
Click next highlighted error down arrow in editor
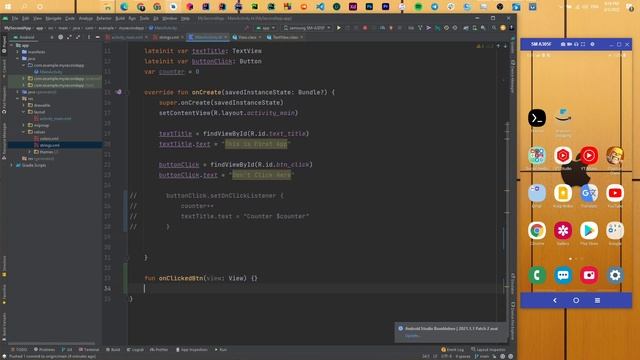tap(505, 47)
